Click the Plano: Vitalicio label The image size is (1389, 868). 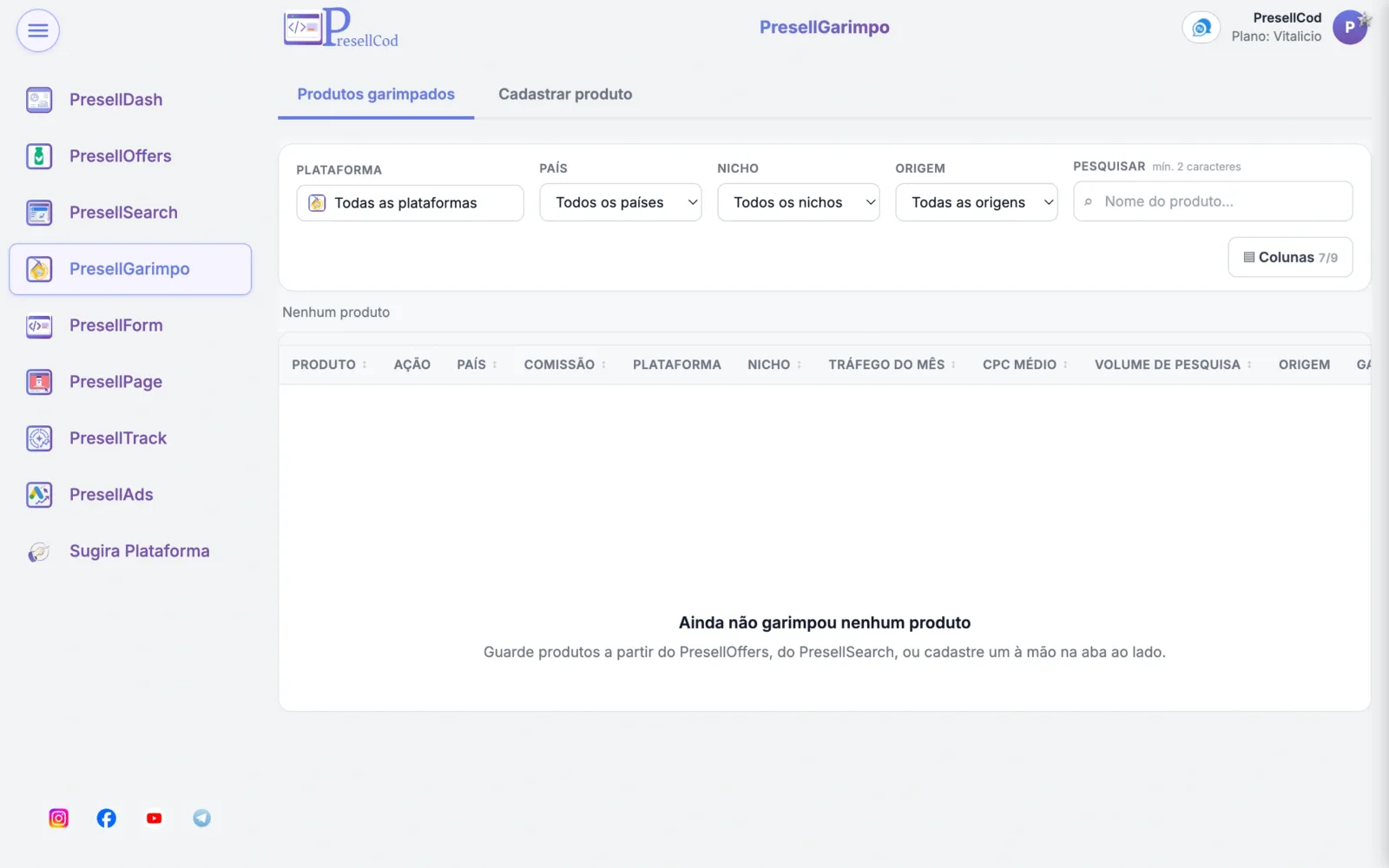tap(1276, 36)
